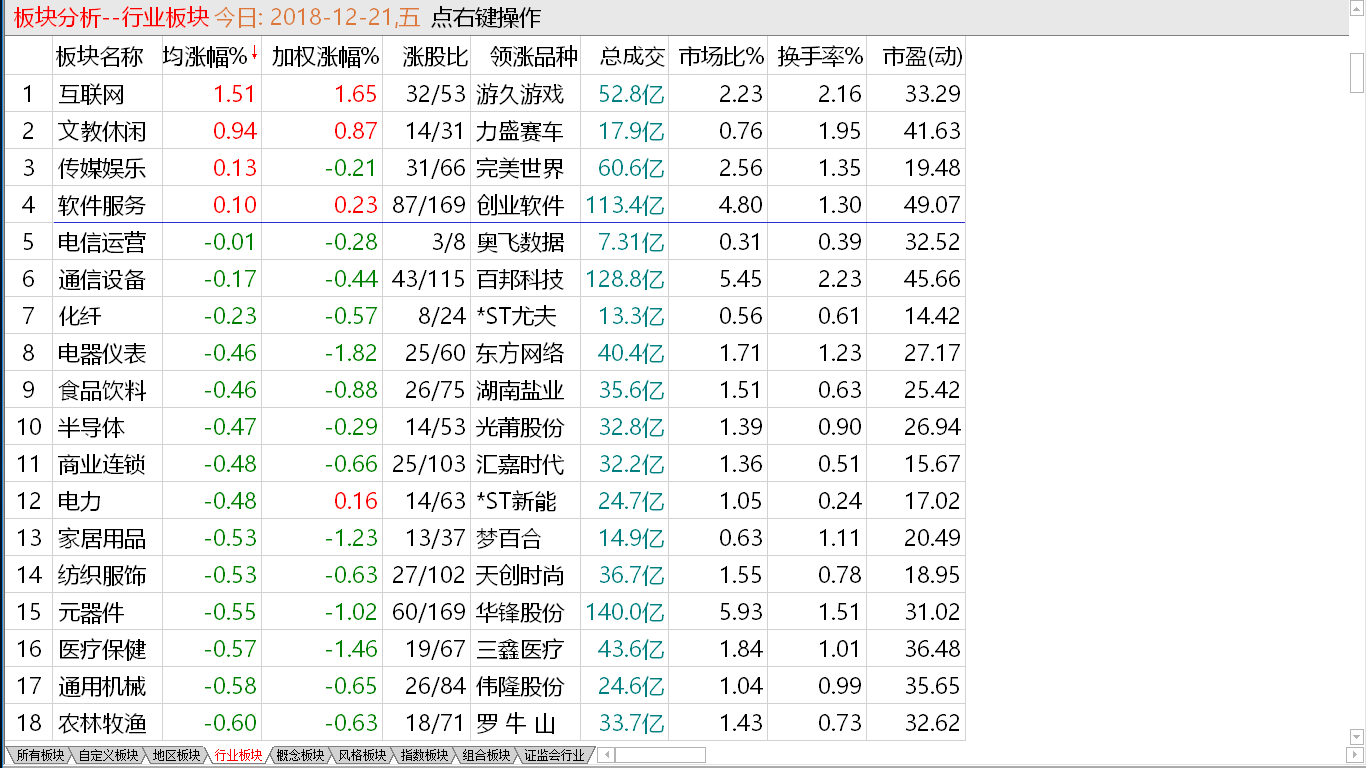This screenshot has height=768, width=1366.
Task: Select the 互联网 sector row
Action: click(485, 94)
